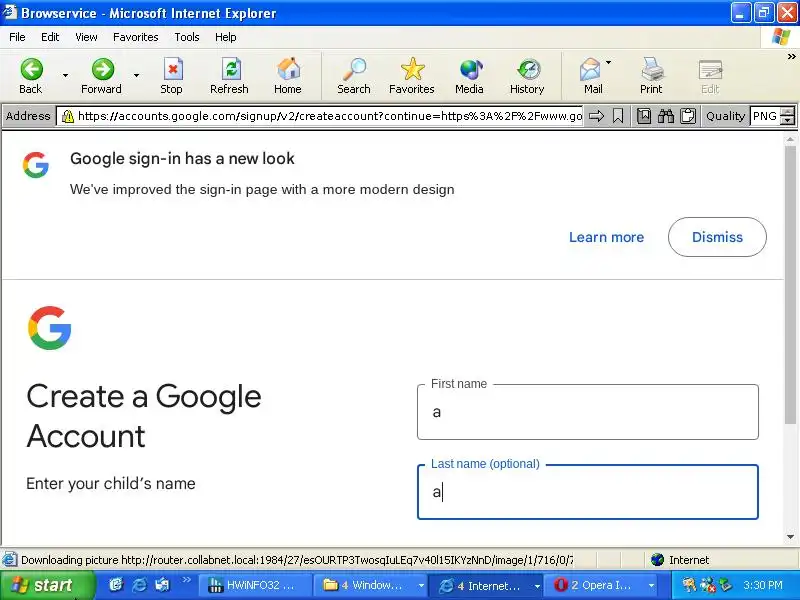The image size is (800, 600).
Task: Decrease Quality with the down stepper
Action: tap(788, 121)
